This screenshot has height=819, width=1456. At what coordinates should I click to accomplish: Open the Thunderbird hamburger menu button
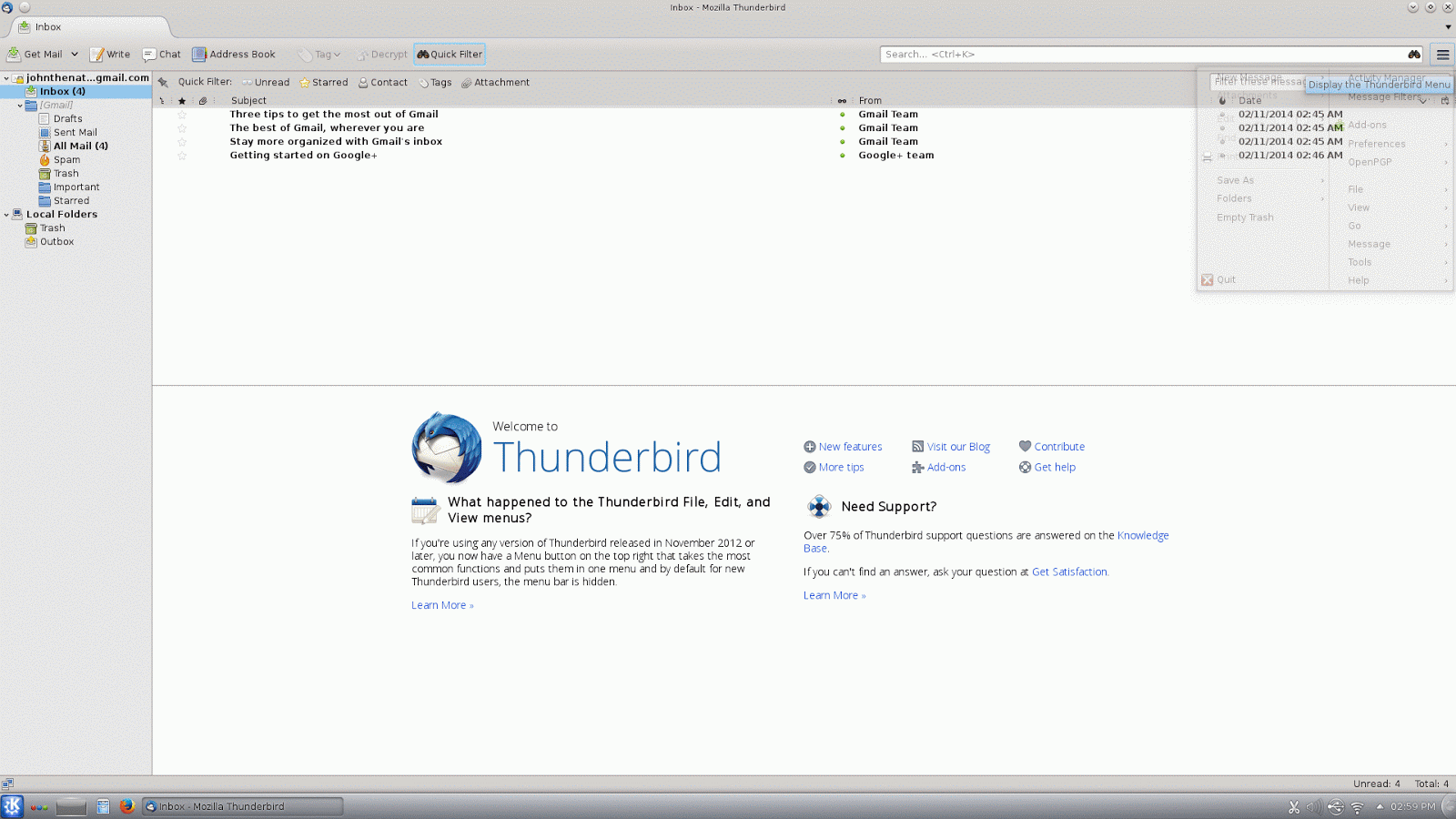(x=1442, y=55)
